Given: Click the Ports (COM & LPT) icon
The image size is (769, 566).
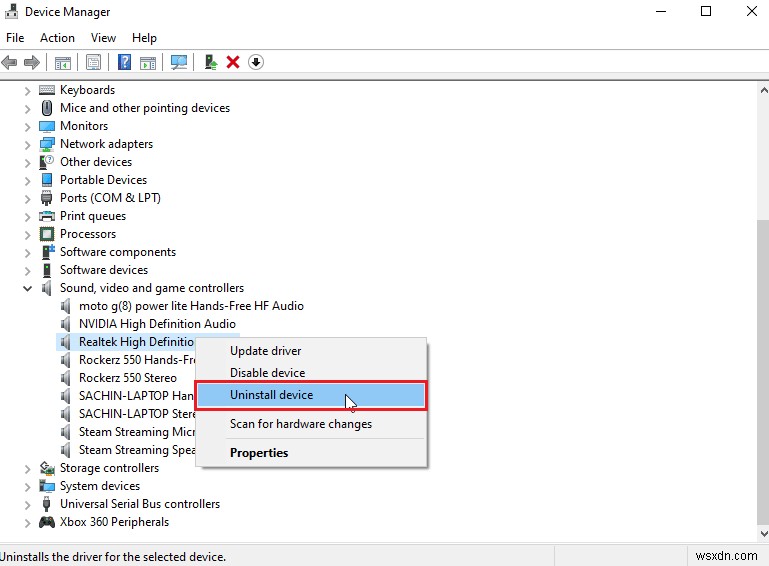Looking at the screenshot, I should (x=47, y=198).
